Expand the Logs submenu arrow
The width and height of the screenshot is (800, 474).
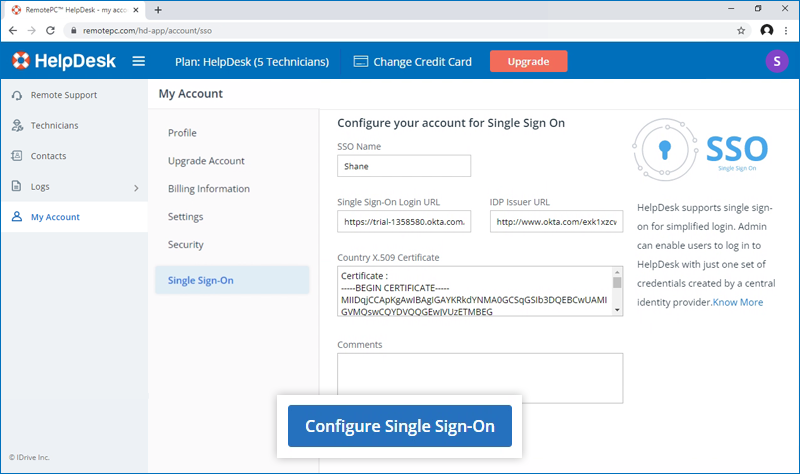click(x=136, y=187)
